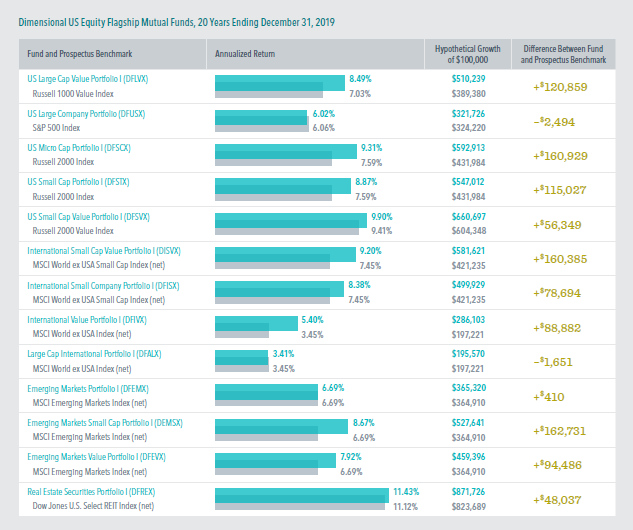Click the 8.87% return value
This screenshot has height=530, width=633.
366,182
